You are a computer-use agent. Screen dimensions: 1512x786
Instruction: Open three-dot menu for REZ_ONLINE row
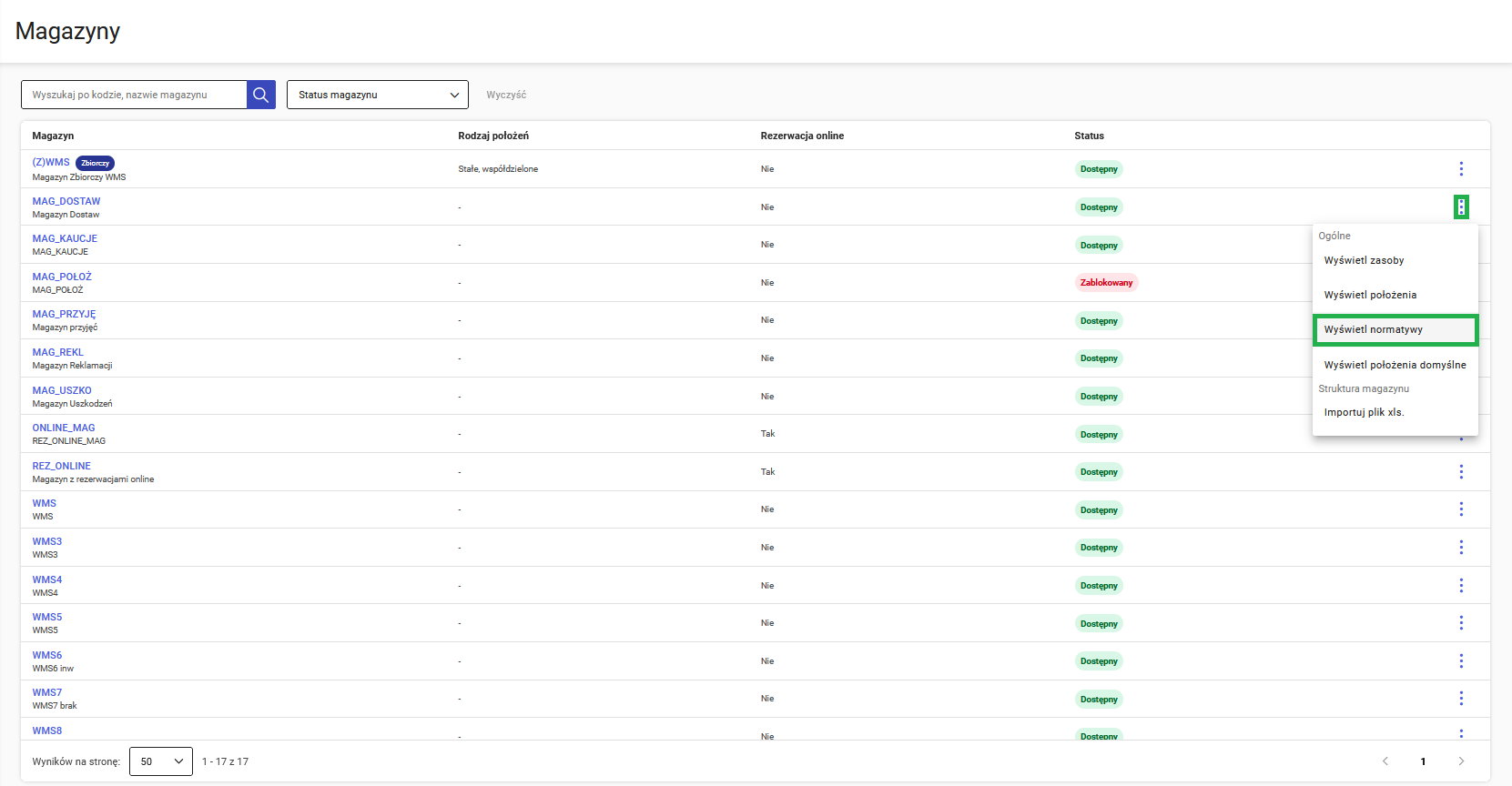point(1461,472)
